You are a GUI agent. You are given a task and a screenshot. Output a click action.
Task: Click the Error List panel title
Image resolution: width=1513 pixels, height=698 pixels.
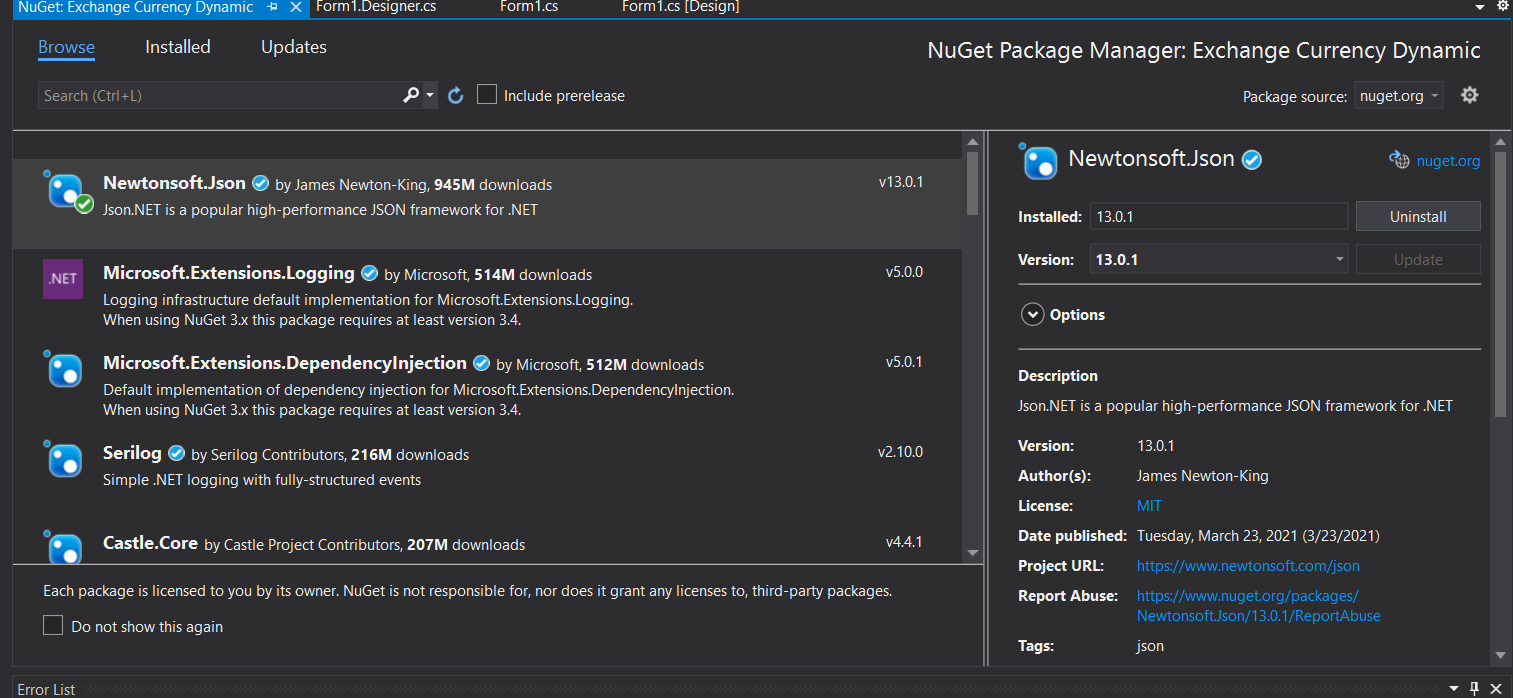click(x=46, y=689)
